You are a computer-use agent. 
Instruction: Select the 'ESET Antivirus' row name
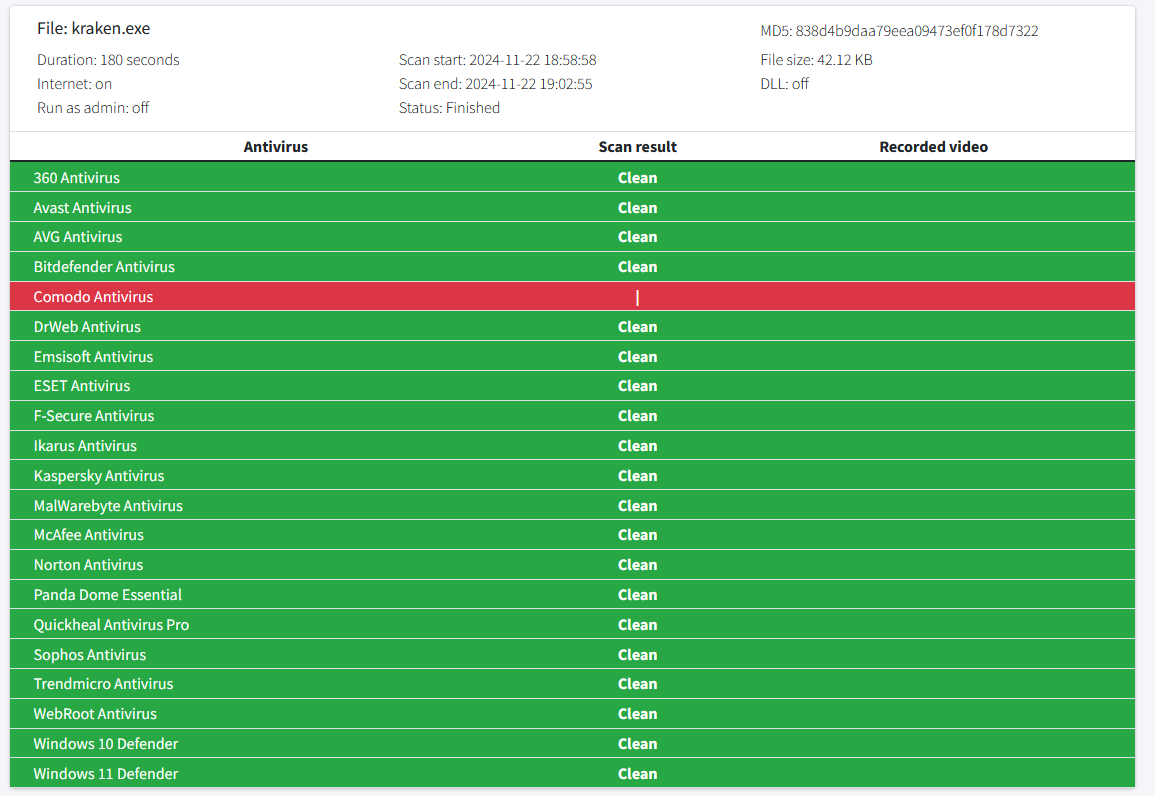(x=82, y=386)
